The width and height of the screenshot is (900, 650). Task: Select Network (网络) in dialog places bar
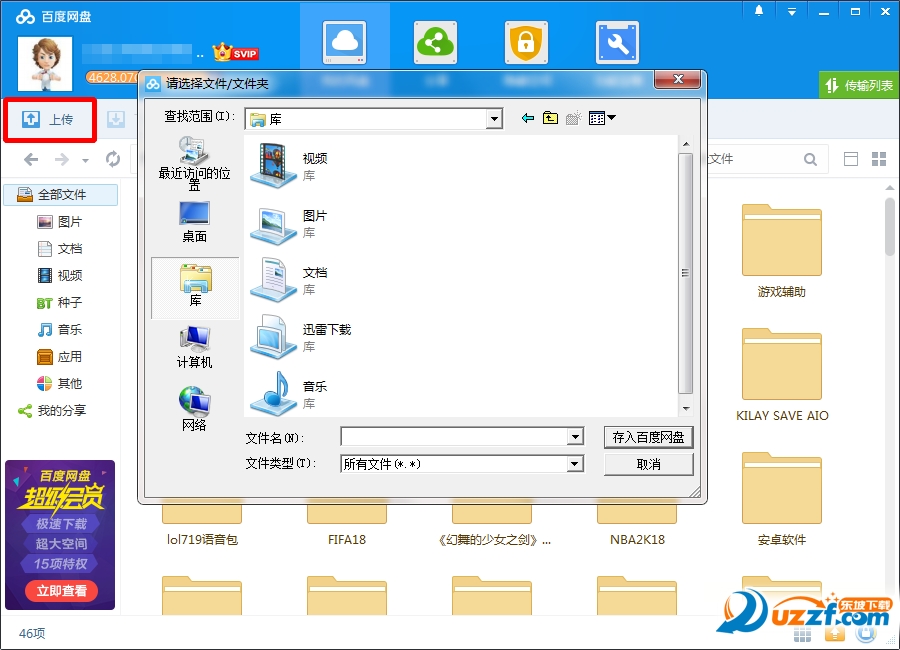(x=195, y=409)
